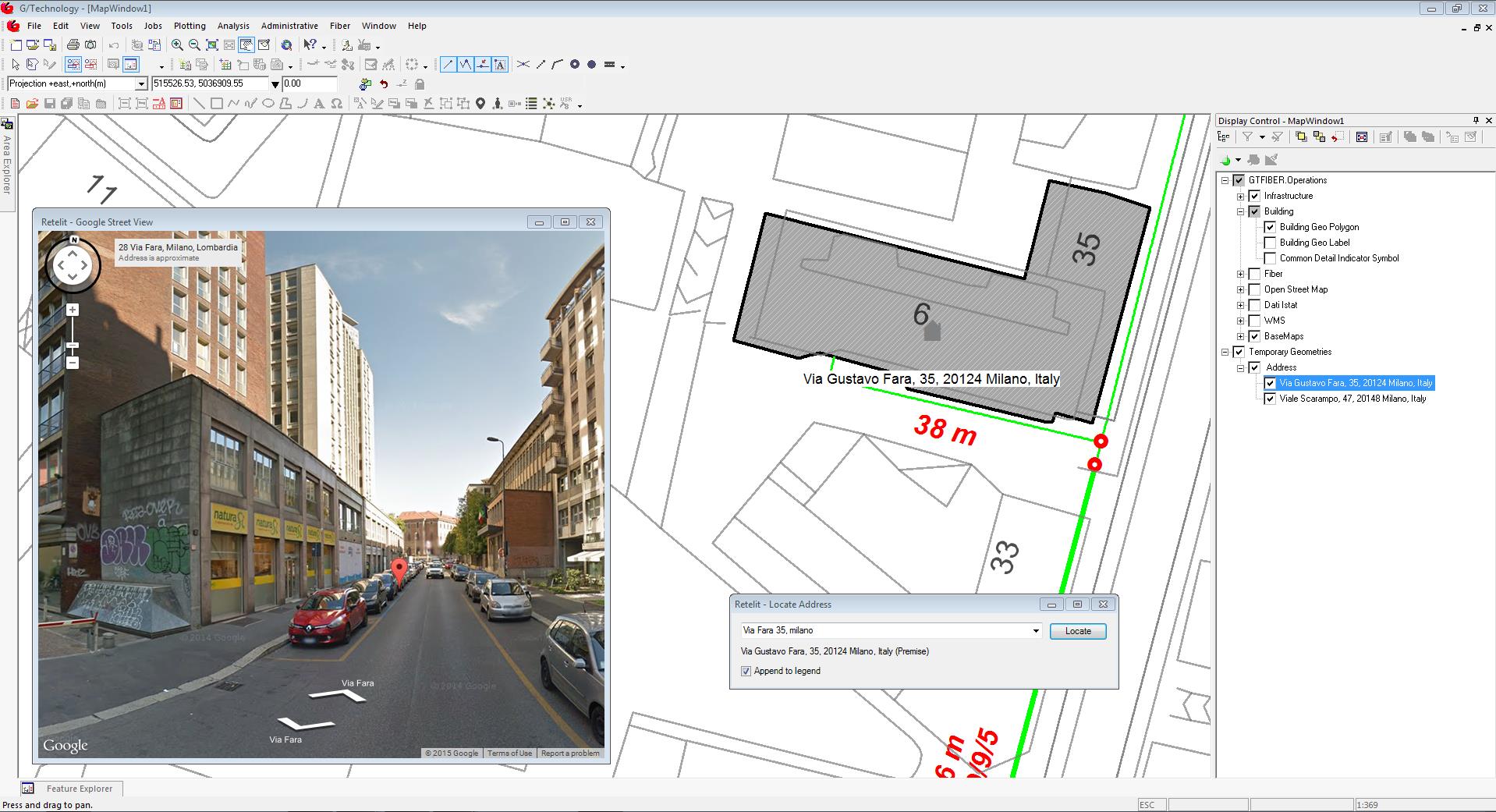Expand the Fiber tree node
Viewport: 1496px width, 812px height.
1240,274
